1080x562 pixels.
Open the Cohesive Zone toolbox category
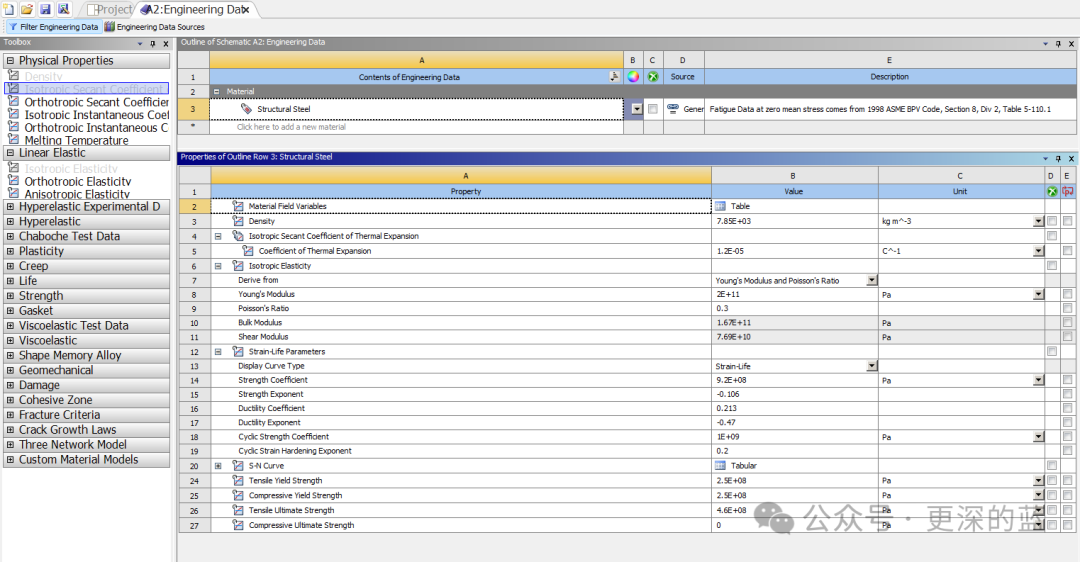click(87, 400)
